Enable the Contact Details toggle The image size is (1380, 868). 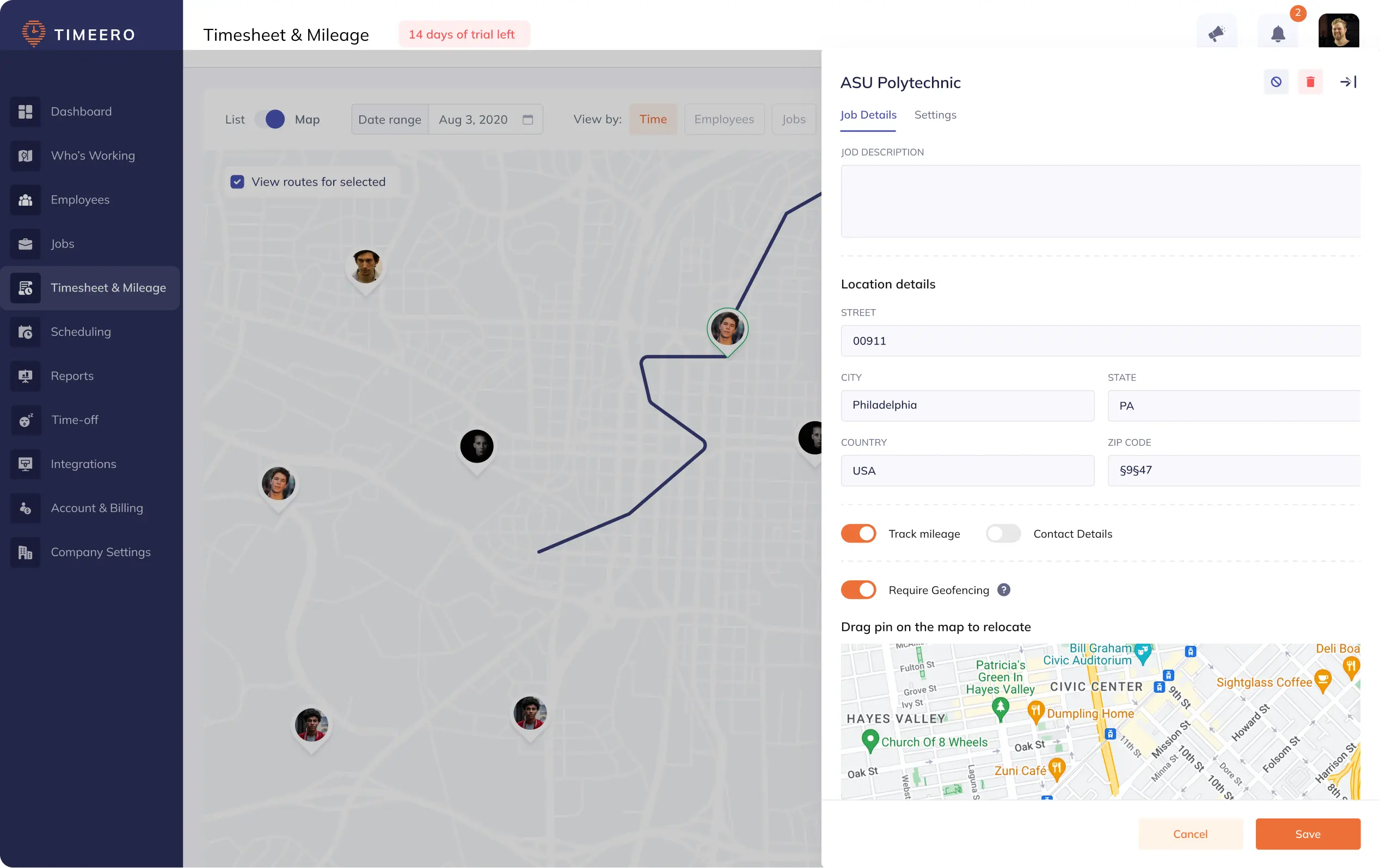[1003, 533]
